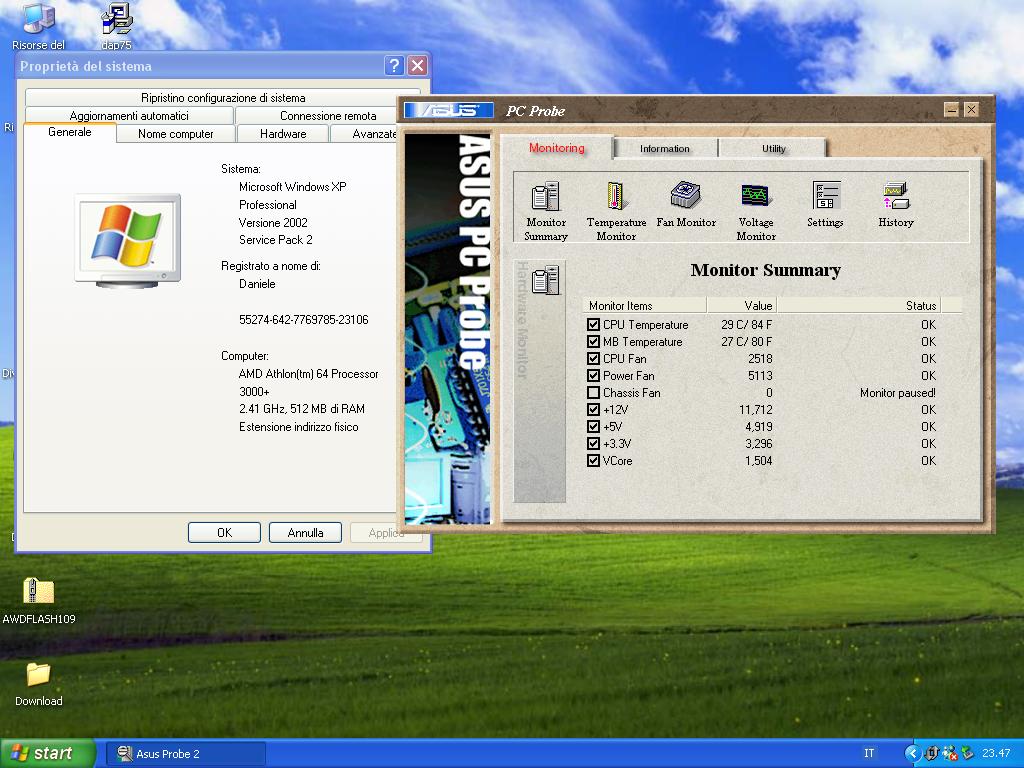Click the IT language indicator in taskbar
Viewport: 1024px width, 768px height.
[x=869, y=753]
